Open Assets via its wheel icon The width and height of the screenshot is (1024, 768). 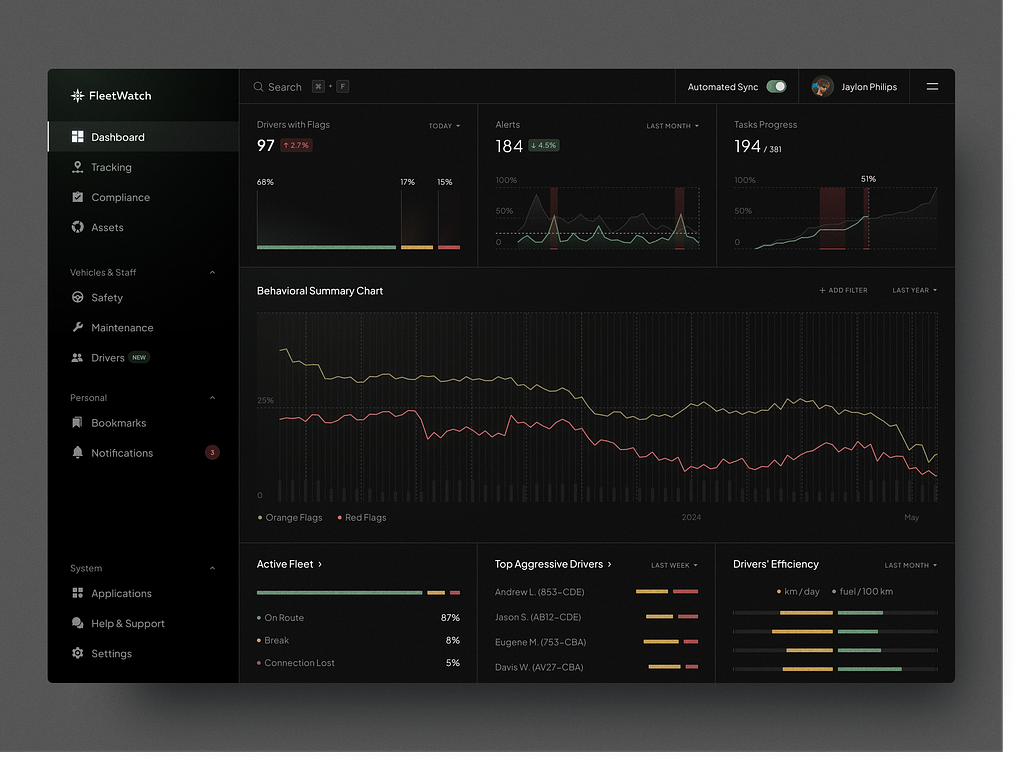click(77, 227)
